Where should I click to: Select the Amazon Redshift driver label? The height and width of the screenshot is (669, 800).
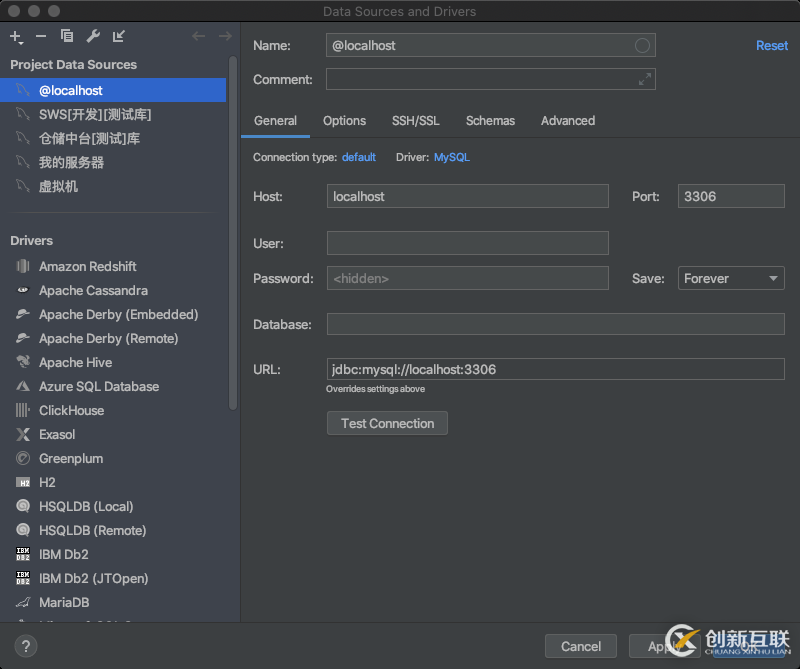coord(88,266)
